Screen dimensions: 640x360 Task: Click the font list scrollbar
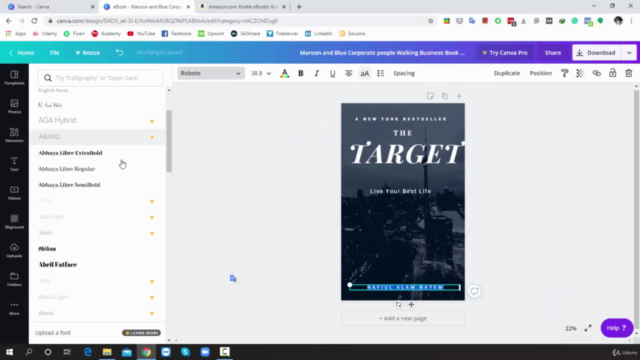[169, 141]
